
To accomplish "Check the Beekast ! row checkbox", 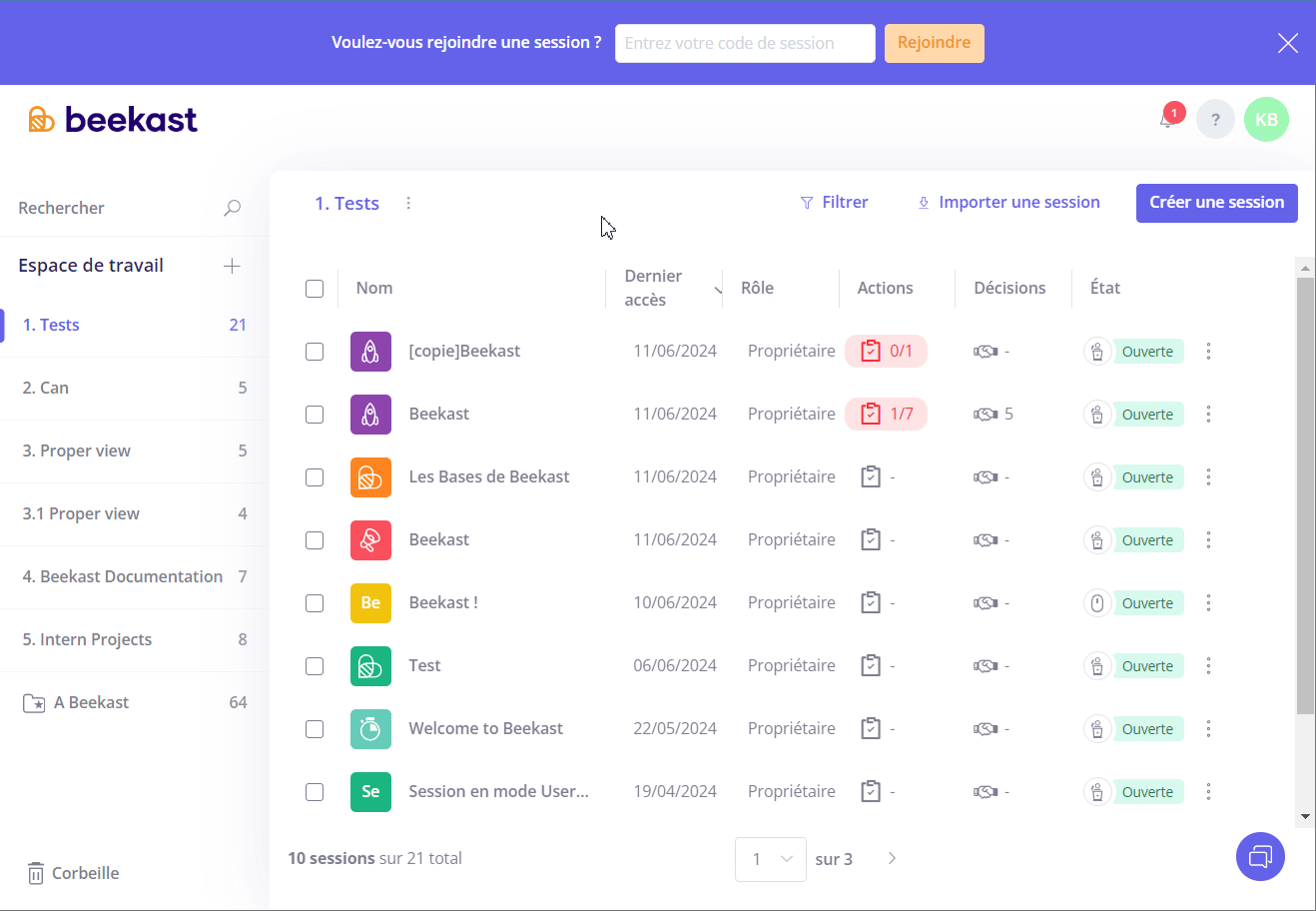I will coord(315,603).
